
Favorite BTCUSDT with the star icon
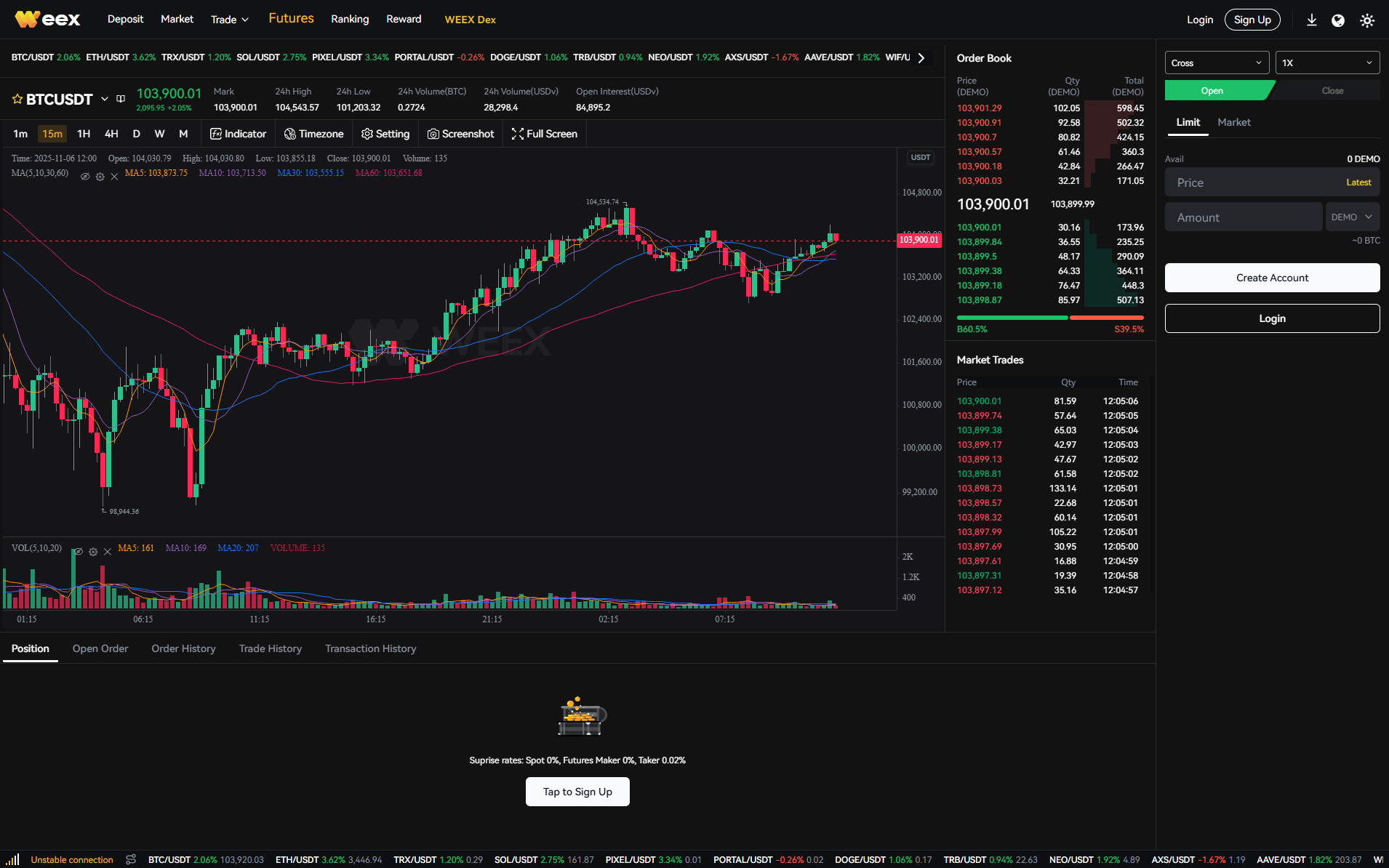coord(15,99)
